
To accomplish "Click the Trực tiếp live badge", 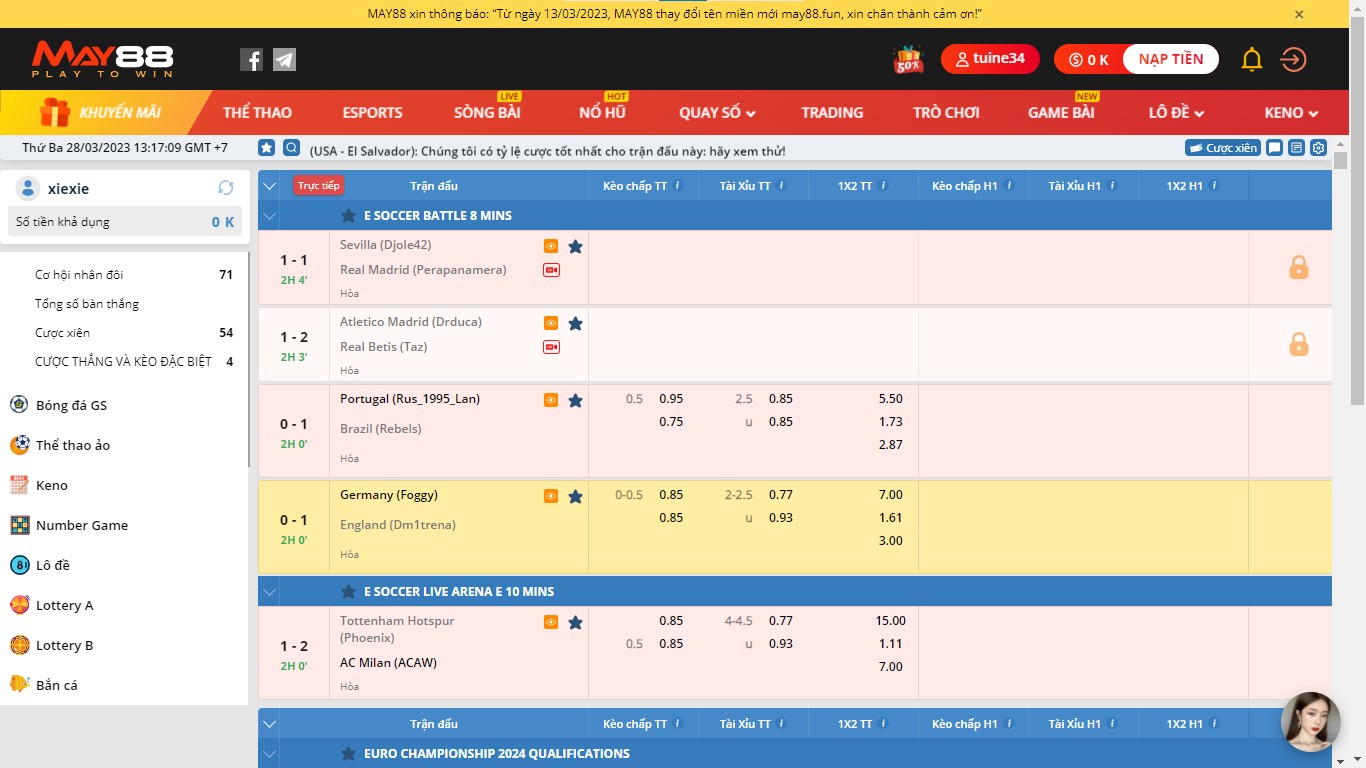I will tap(318, 185).
